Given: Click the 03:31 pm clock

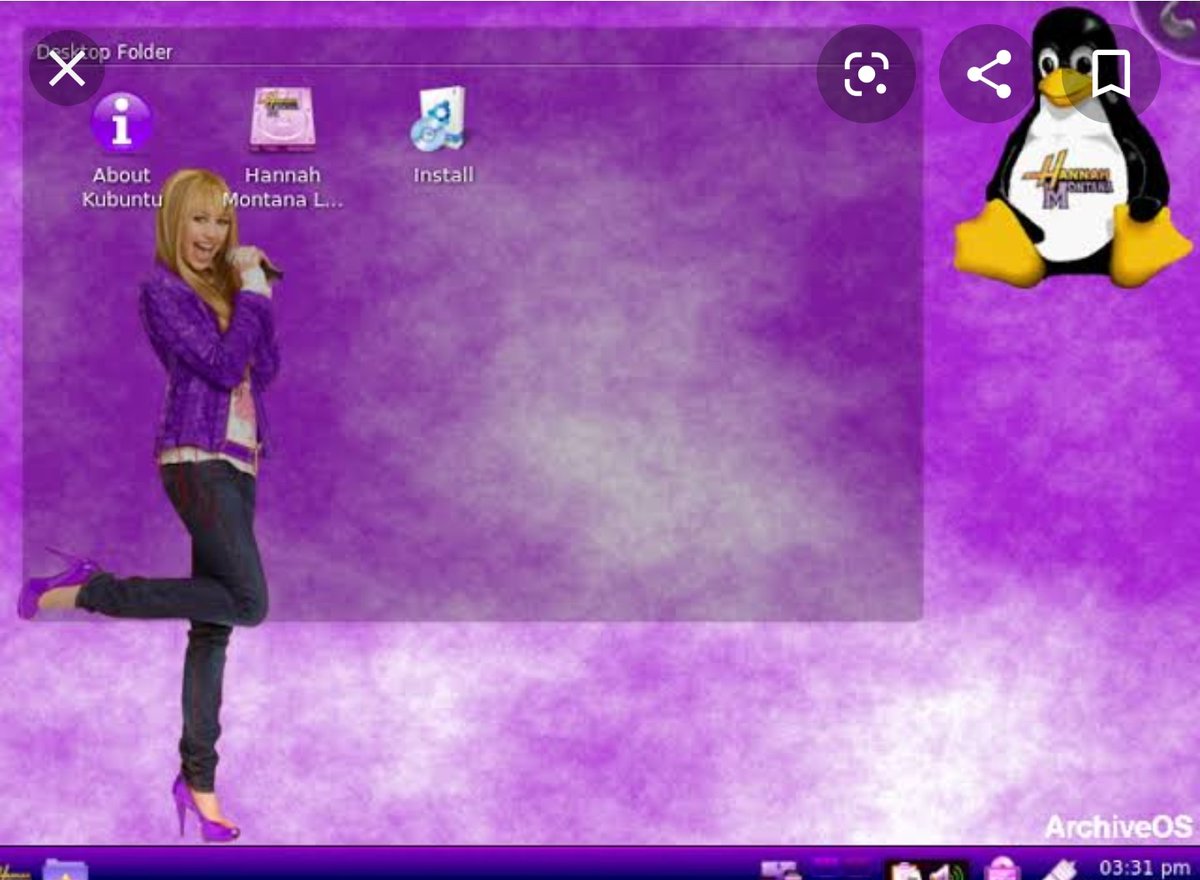Looking at the screenshot, I should (x=1145, y=867).
